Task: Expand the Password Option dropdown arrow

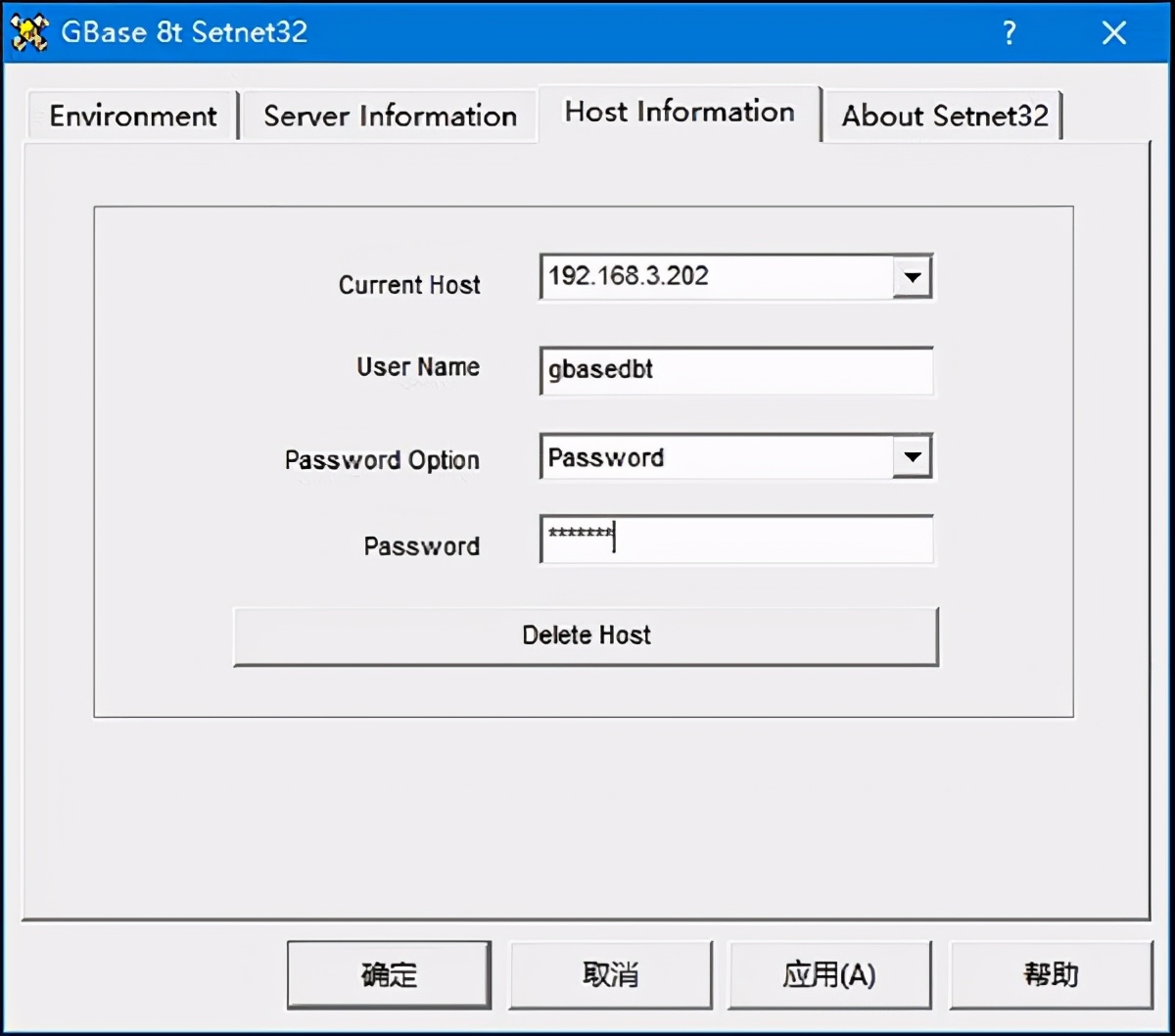Action: (x=912, y=457)
